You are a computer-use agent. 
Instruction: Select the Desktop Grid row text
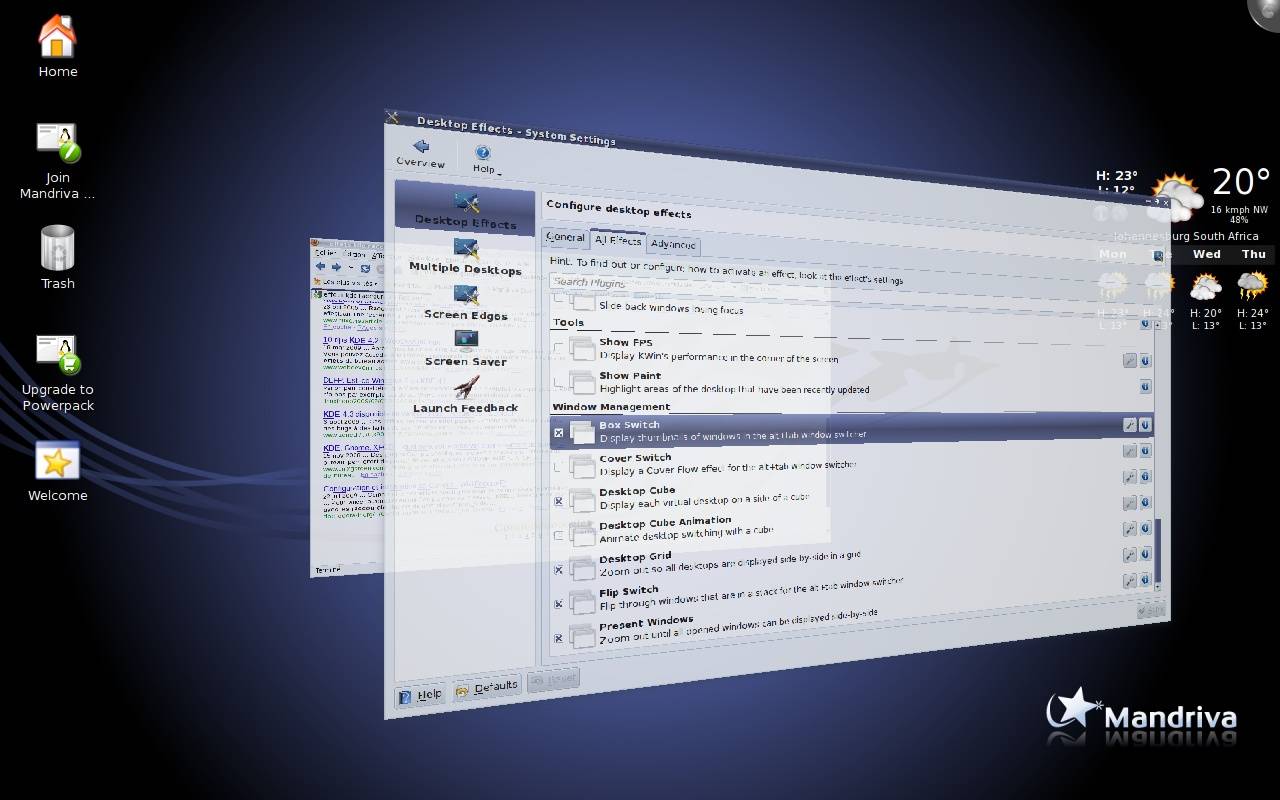(730, 563)
